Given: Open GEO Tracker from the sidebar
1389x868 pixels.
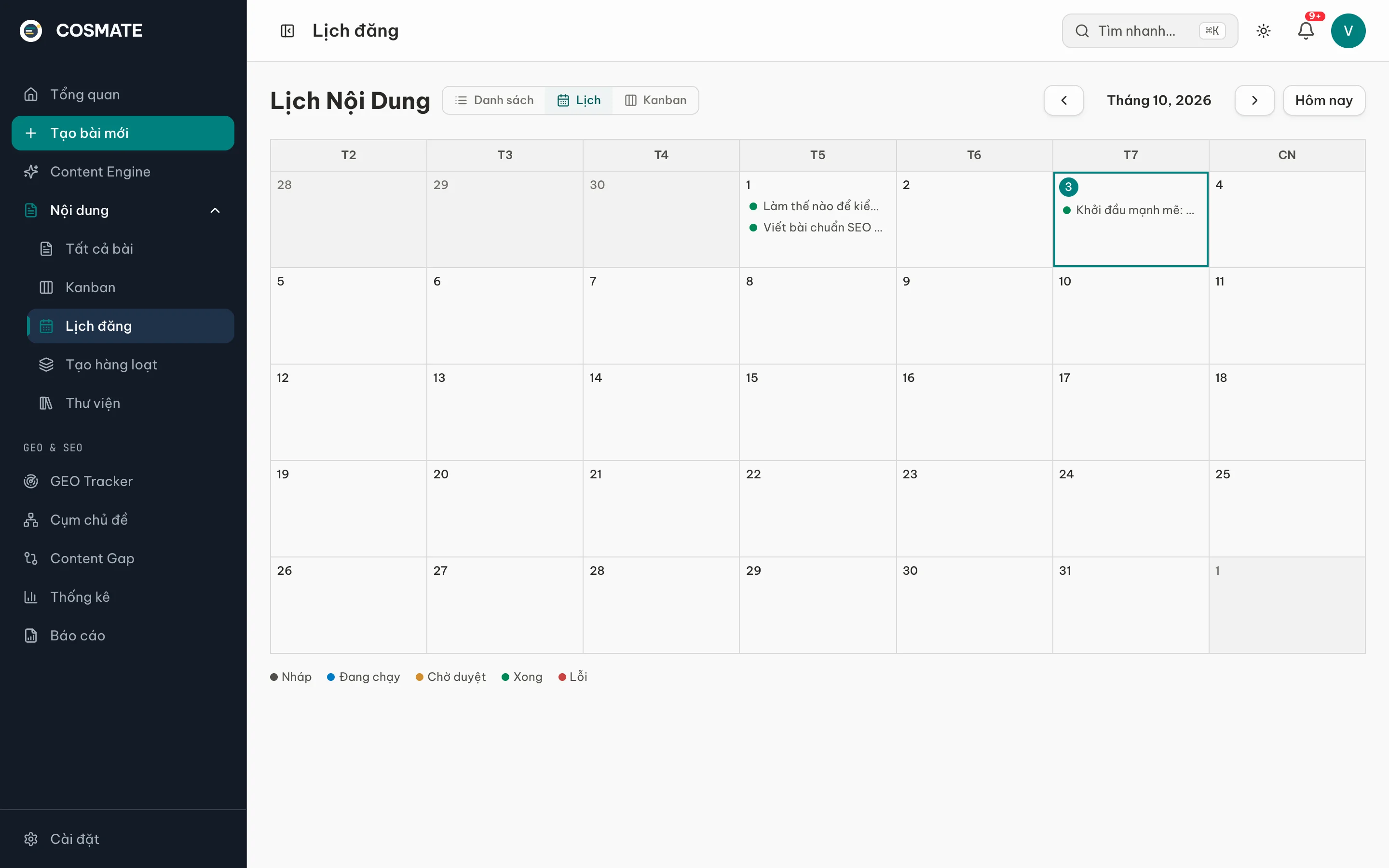Looking at the screenshot, I should point(123,481).
